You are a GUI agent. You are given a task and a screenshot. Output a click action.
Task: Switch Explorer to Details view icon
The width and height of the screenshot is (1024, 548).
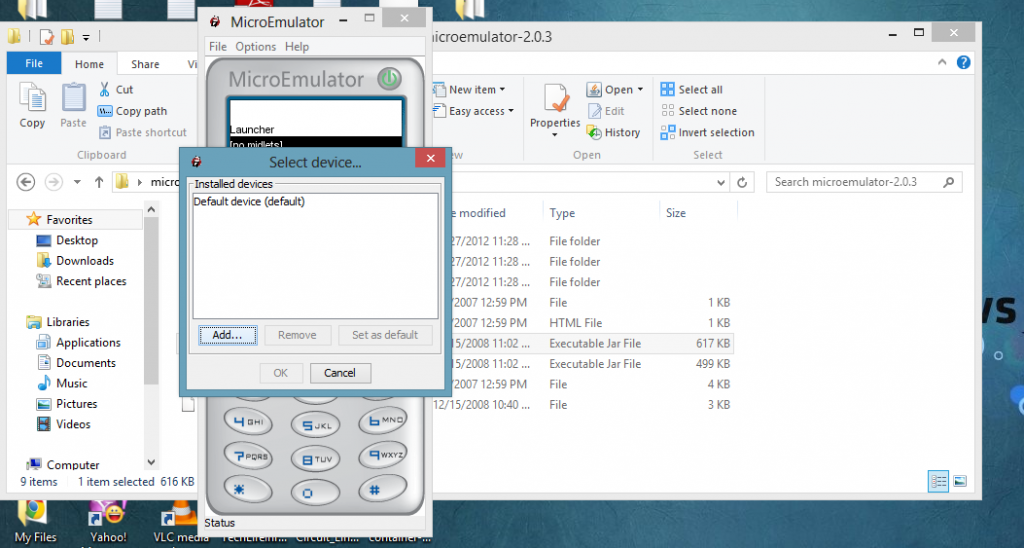coord(938,482)
